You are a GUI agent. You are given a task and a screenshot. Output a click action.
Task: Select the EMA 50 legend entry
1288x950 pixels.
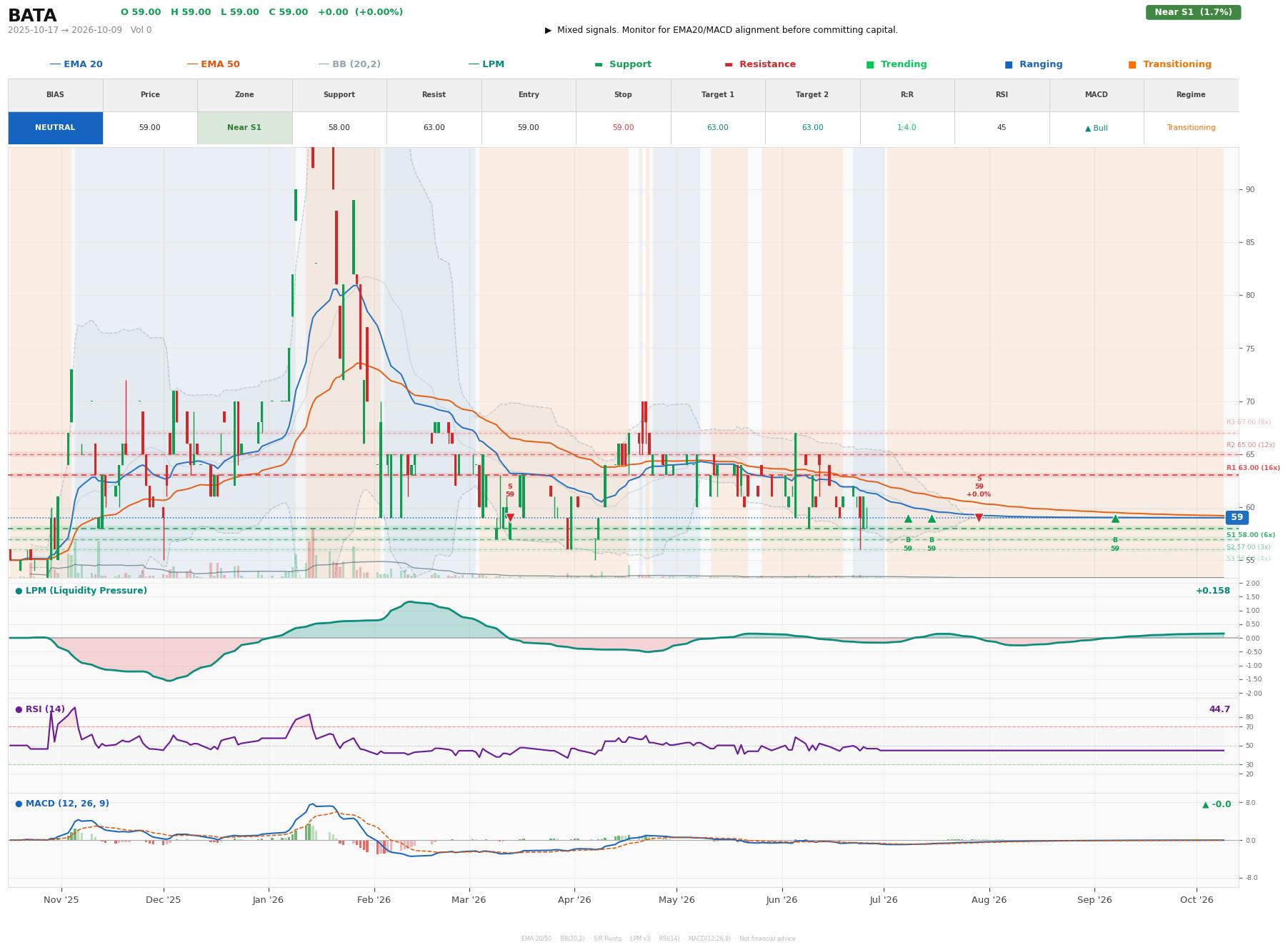pyautogui.click(x=214, y=64)
